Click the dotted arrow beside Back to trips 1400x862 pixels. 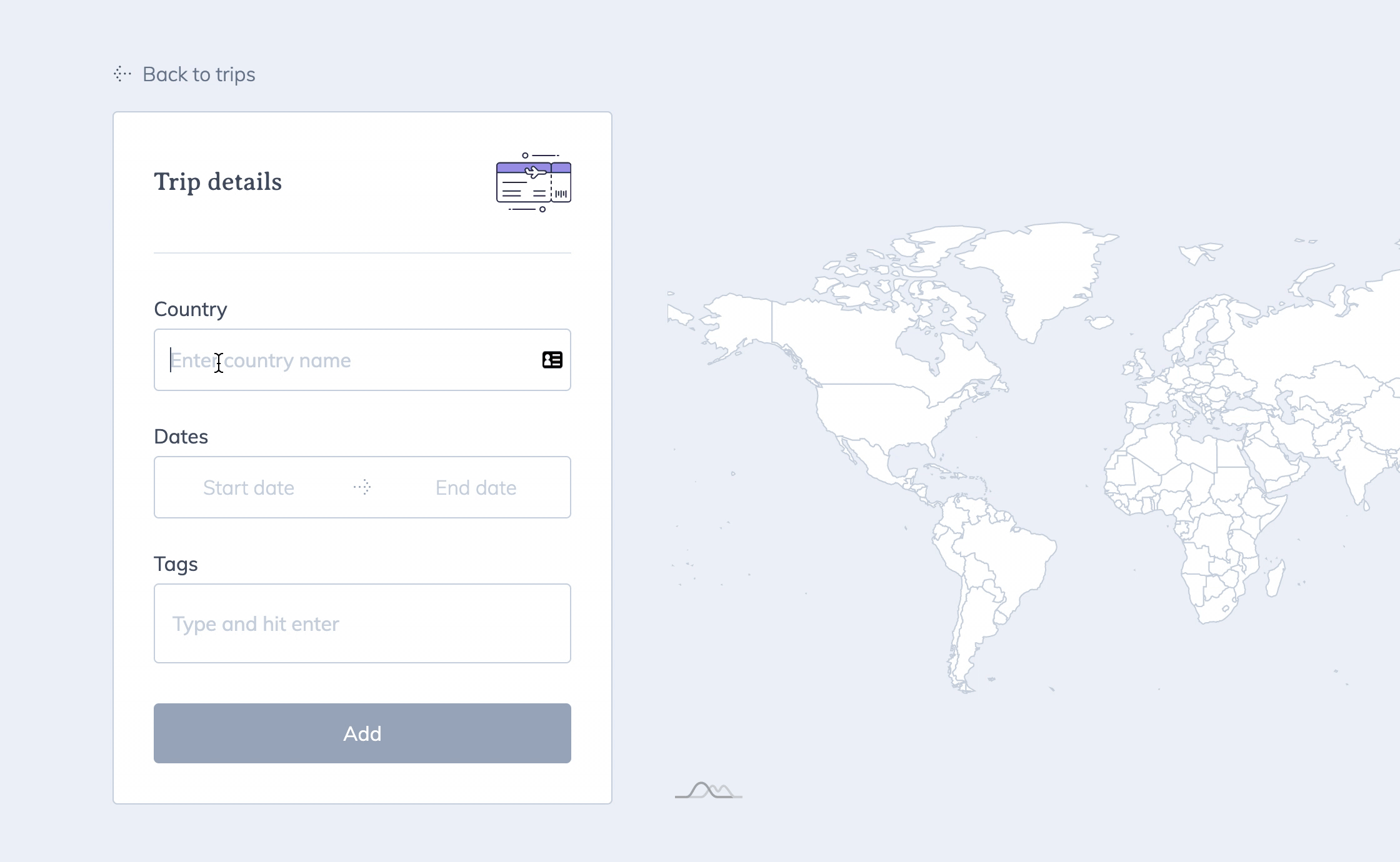point(122,74)
